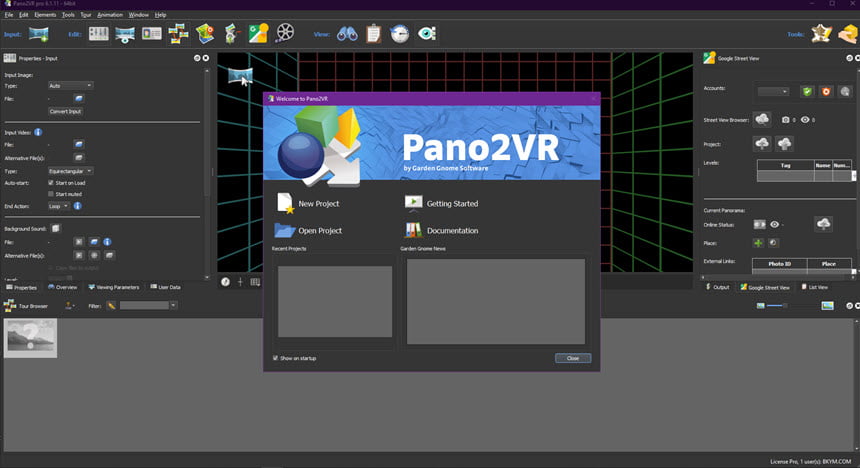Open the User Data toolbar icon
The width and height of the screenshot is (860, 468).
pyautogui.click(x=151, y=34)
